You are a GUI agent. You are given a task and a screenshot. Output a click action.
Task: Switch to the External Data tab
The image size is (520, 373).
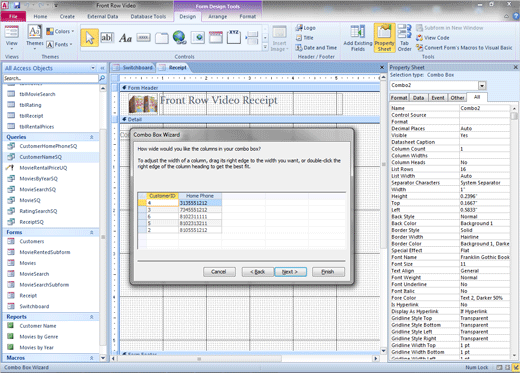[103, 16]
